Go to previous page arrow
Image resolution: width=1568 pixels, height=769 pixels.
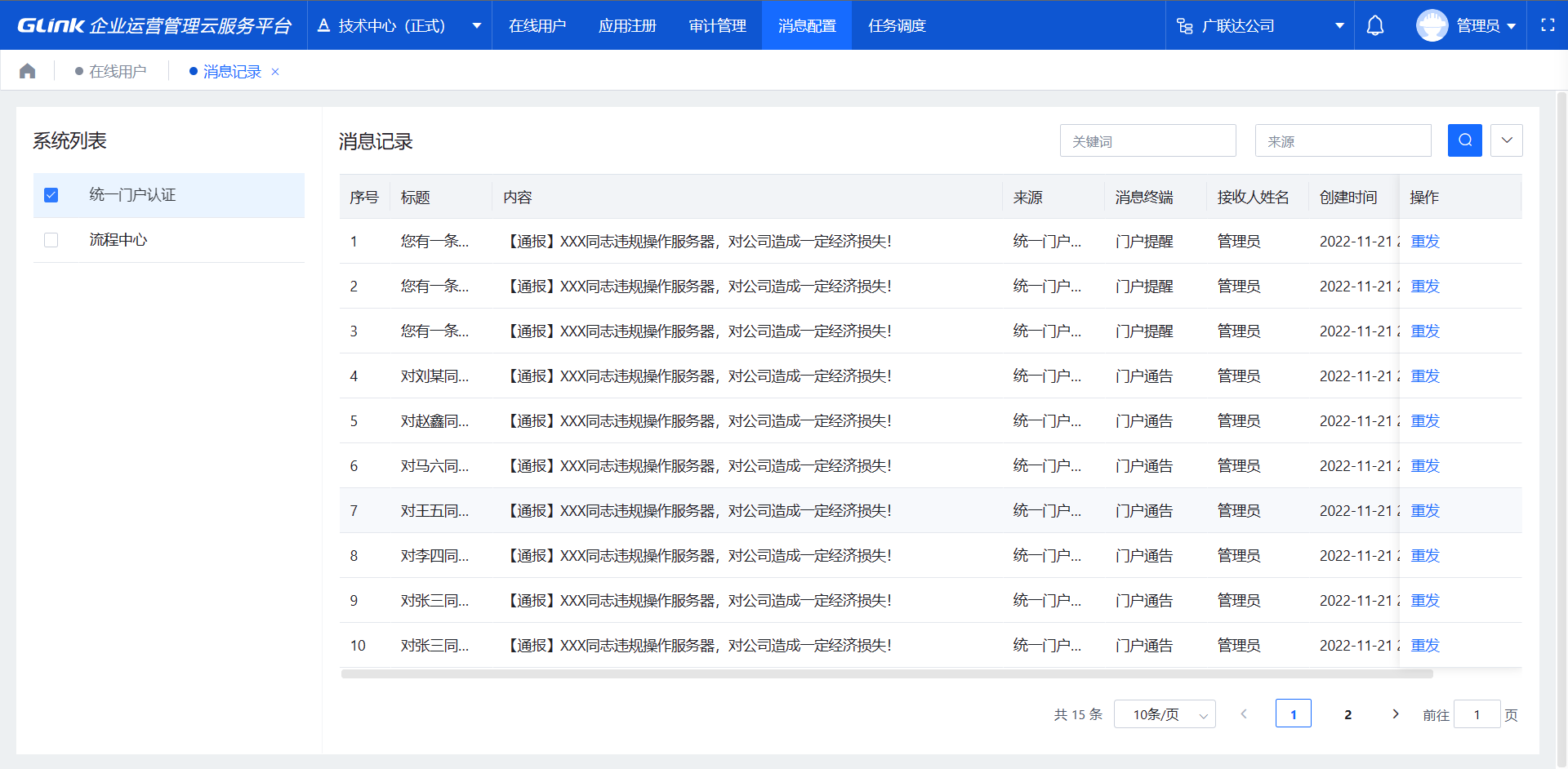[1244, 713]
